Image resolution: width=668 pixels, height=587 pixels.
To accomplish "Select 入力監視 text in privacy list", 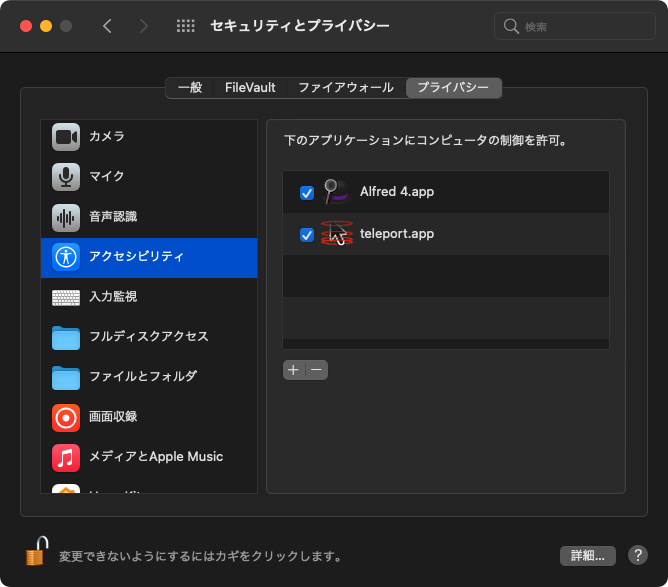I will point(113,296).
